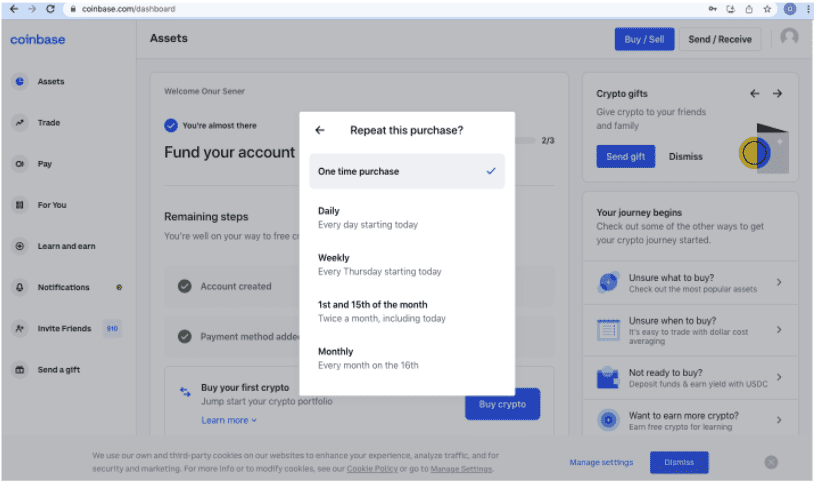
Task: Click the previous arrow in Crypto gifts card
Action: (755, 94)
